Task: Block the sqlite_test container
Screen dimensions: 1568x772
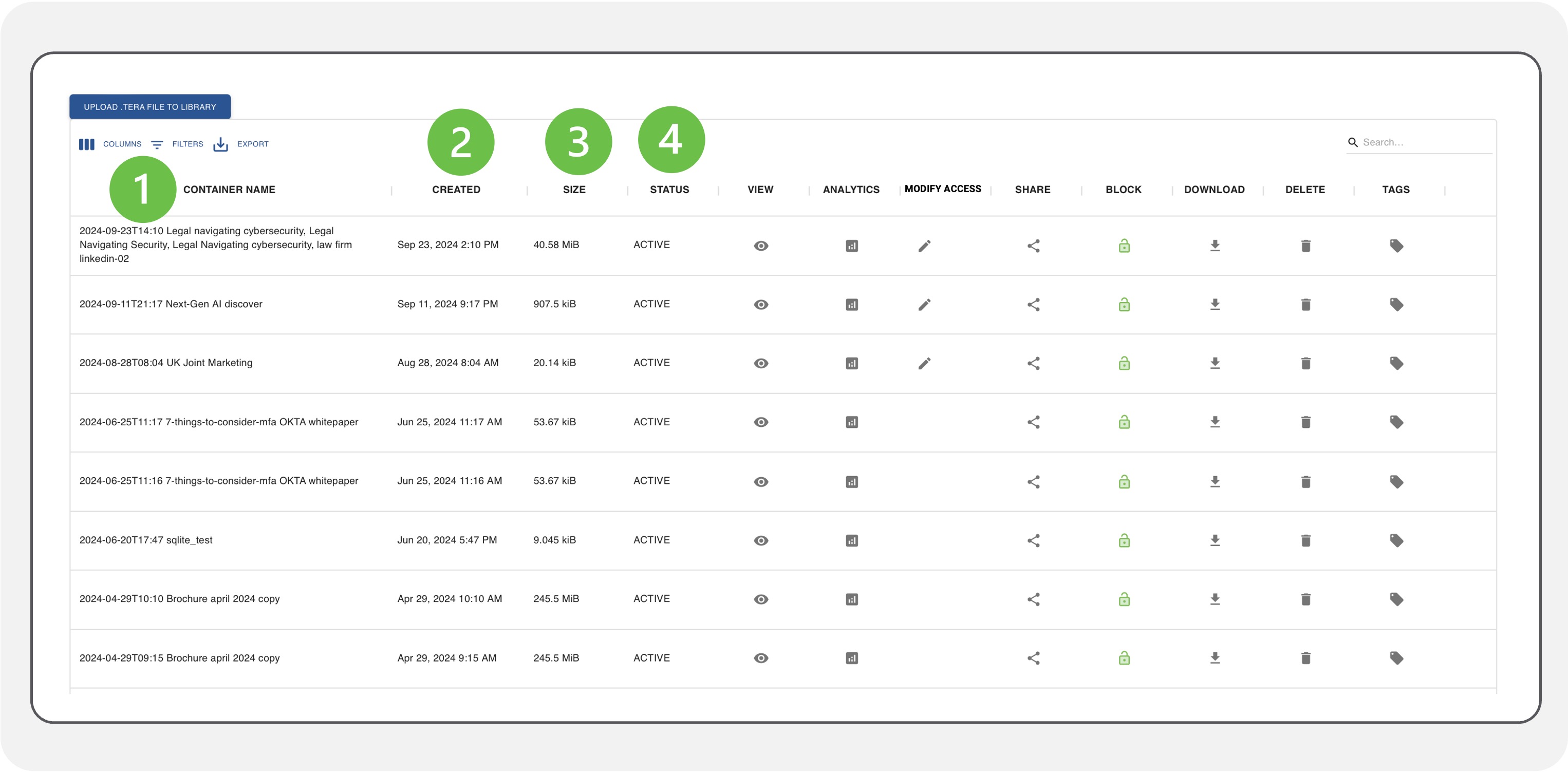Action: point(1124,541)
